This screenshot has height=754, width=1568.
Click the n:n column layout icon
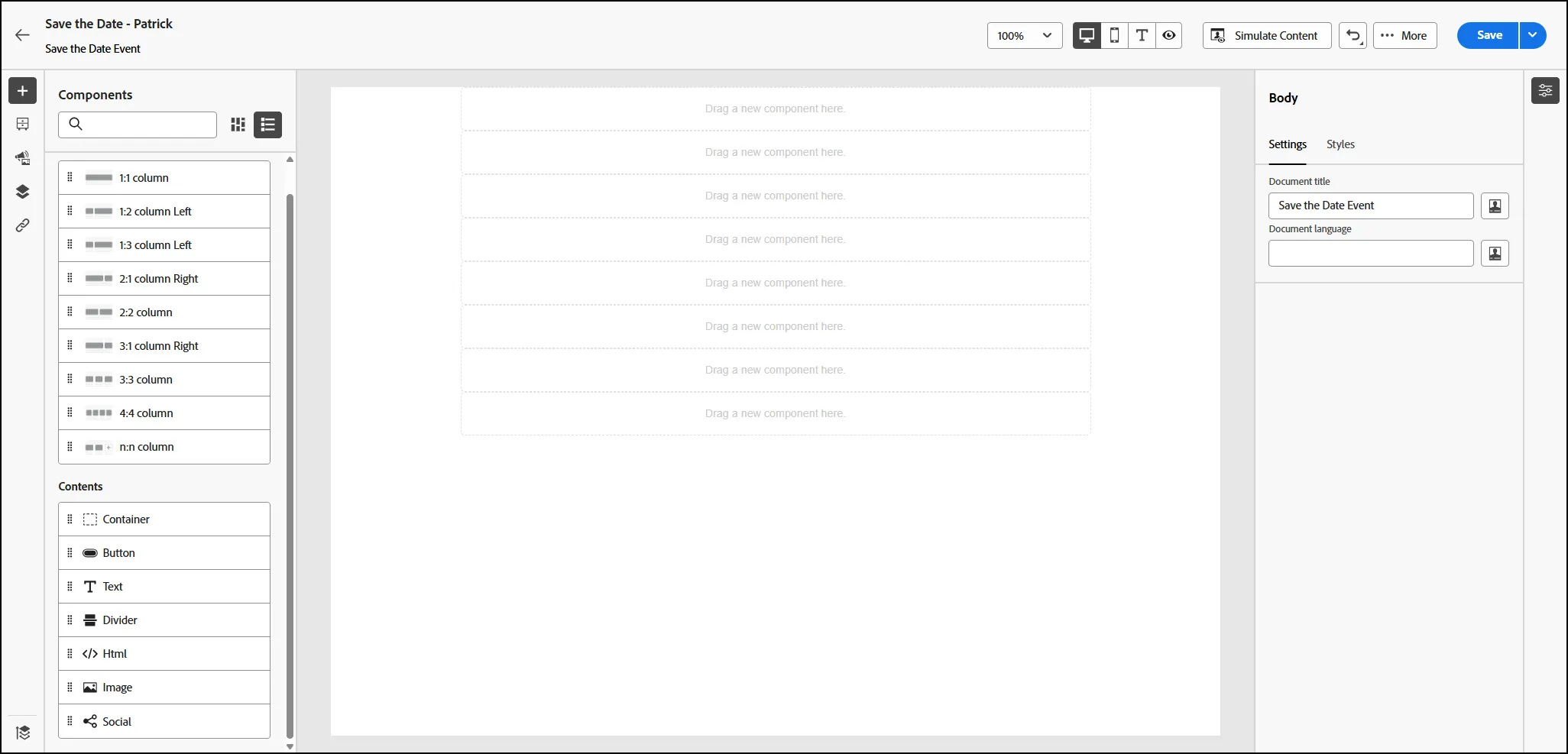tap(99, 447)
